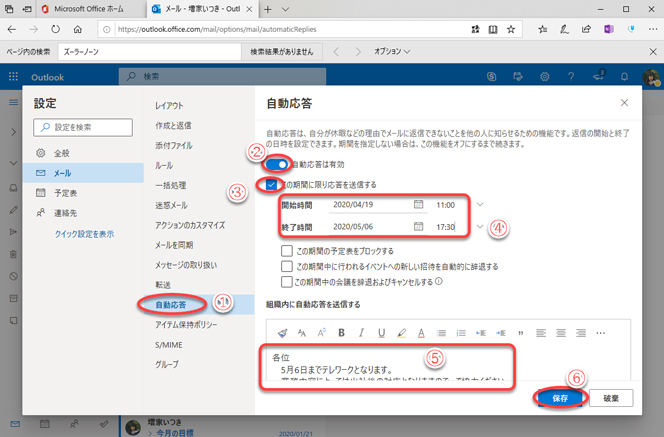
Task: Open 自動応答 mail settings
Action: (171, 304)
